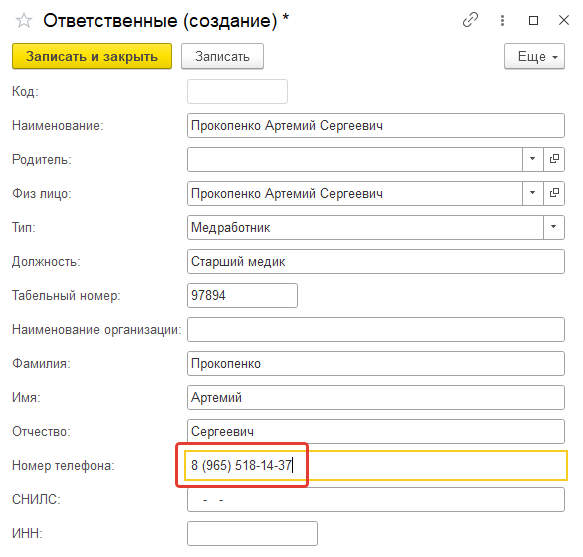This screenshot has height=557, width=583.
Task: Click Записать и закрыть button
Action: click(x=92, y=57)
